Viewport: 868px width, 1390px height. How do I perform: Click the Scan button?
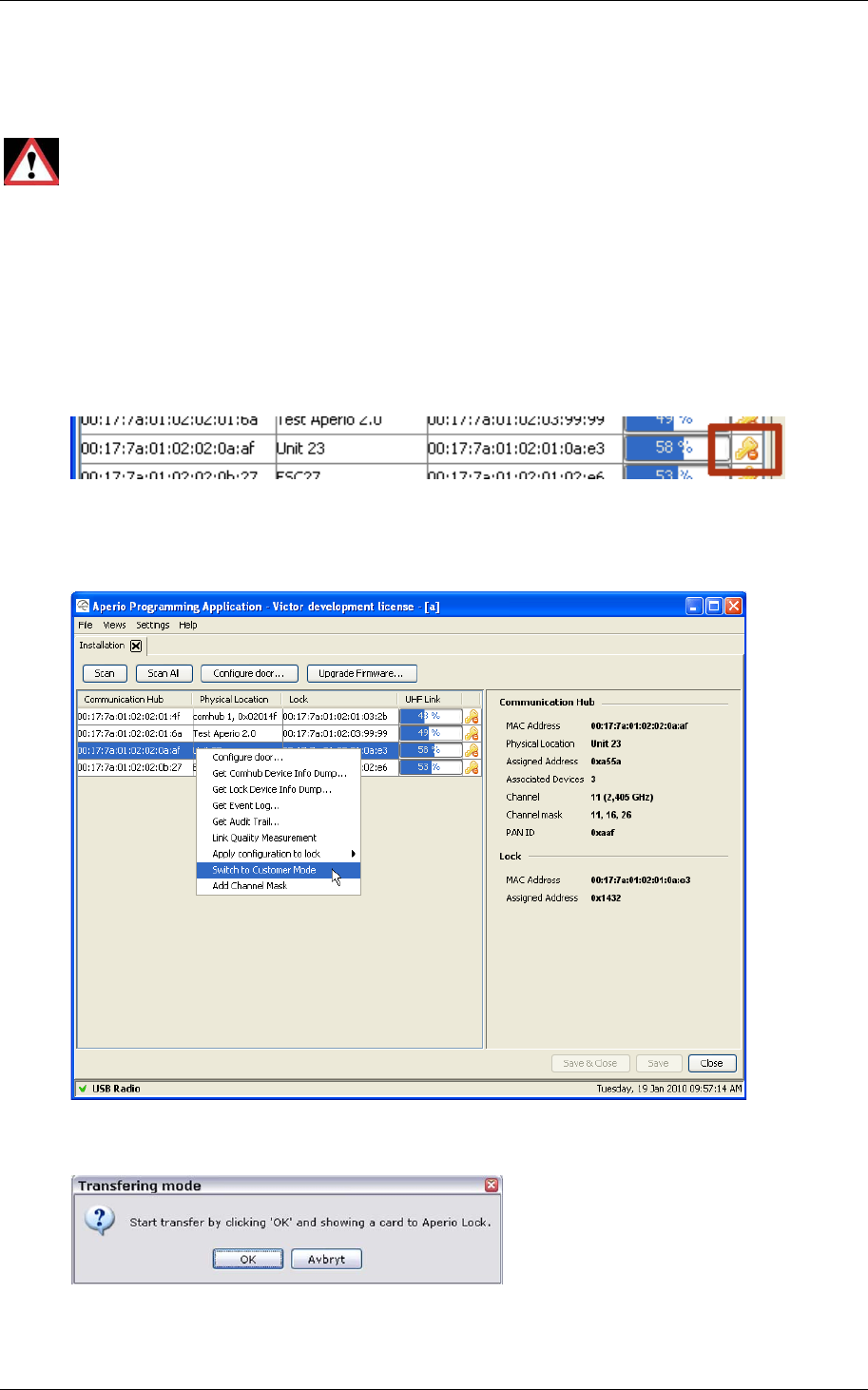(x=105, y=673)
